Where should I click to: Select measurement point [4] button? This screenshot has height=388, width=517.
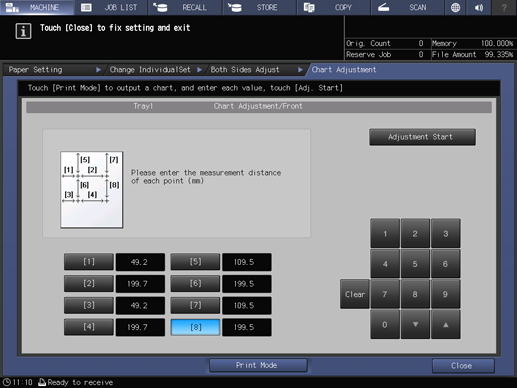pos(89,327)
